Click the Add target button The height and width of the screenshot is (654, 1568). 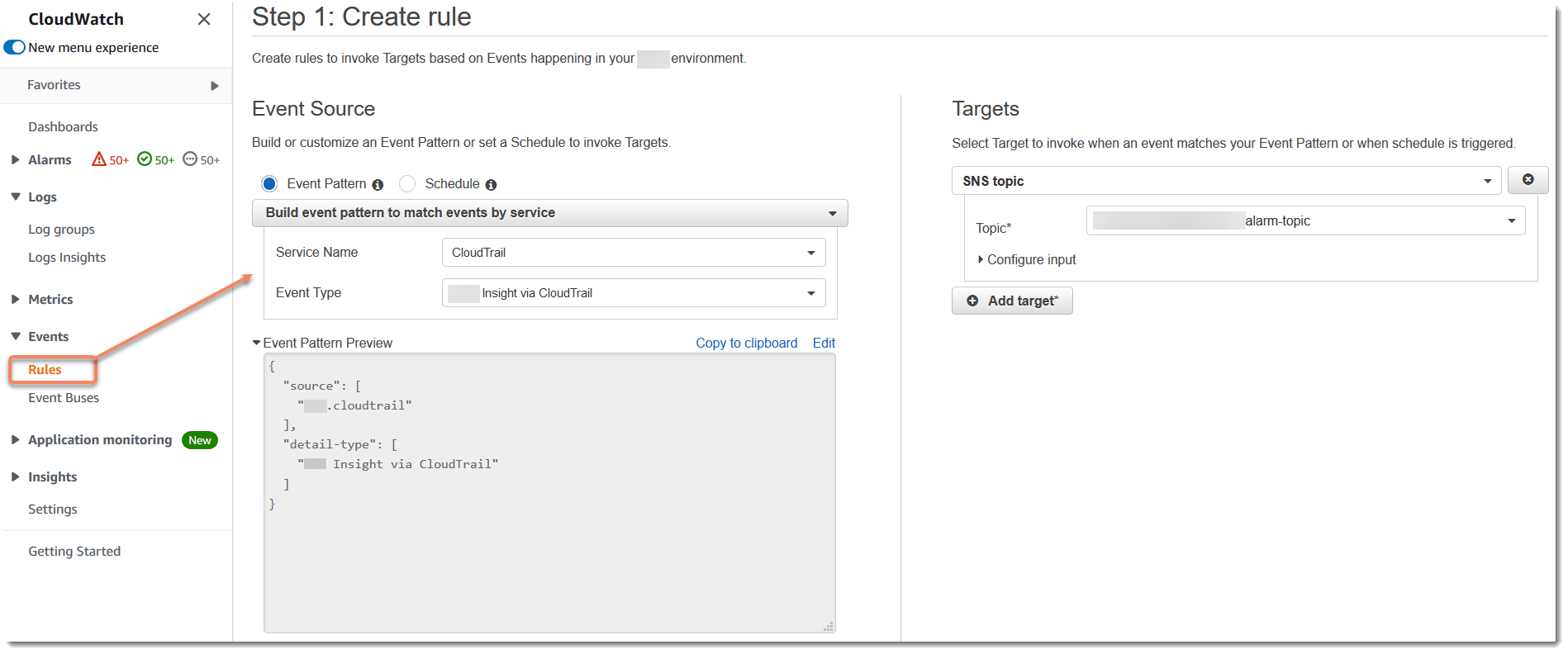1012,301
